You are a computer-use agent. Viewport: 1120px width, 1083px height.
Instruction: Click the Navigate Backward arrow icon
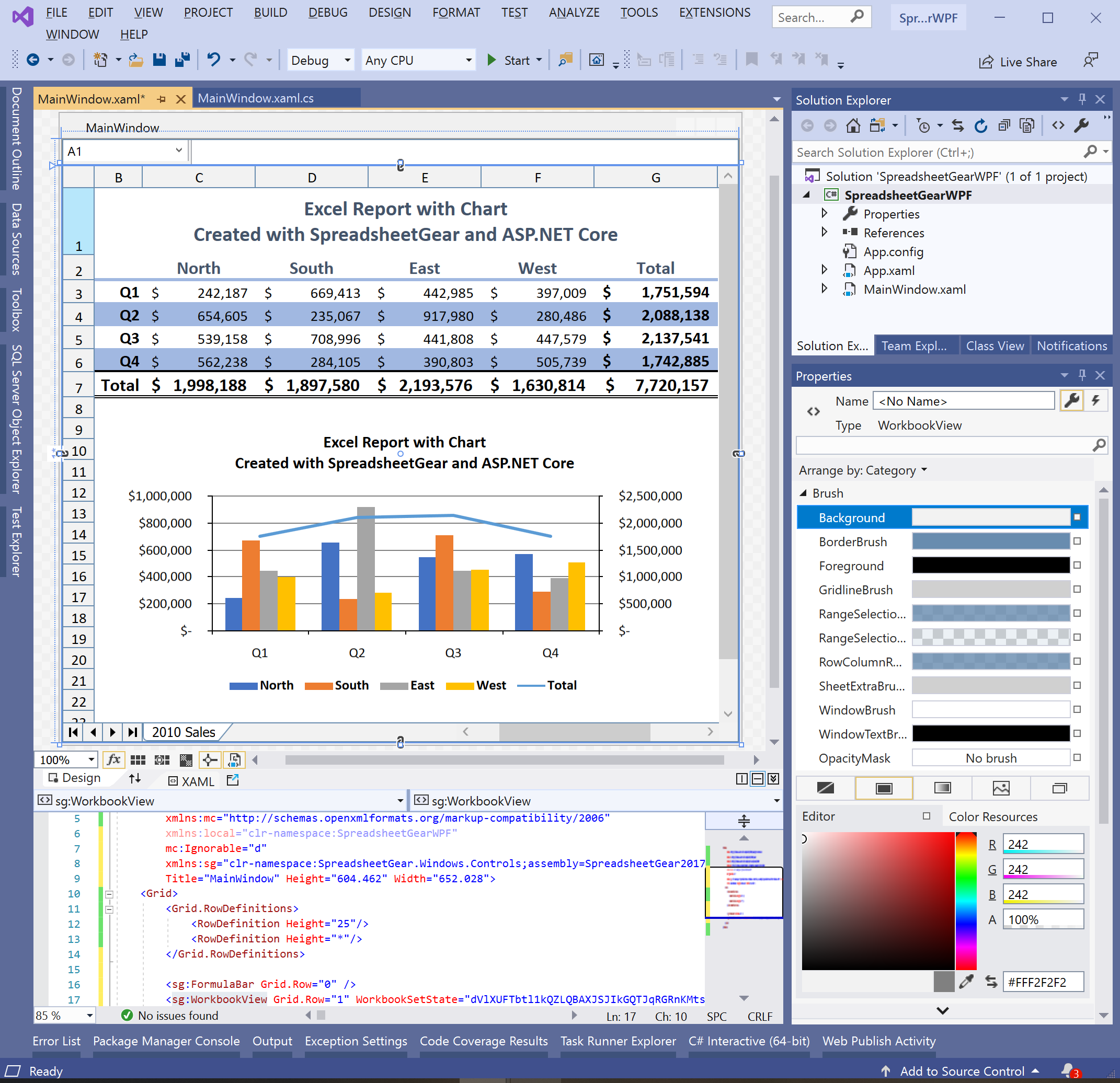tap(33, 60)
